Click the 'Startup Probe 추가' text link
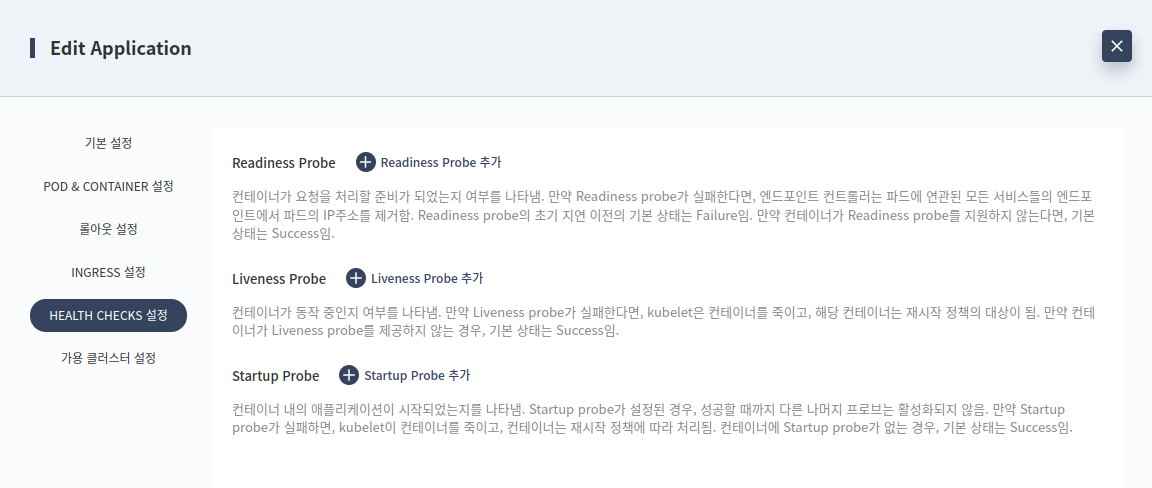 417,376
